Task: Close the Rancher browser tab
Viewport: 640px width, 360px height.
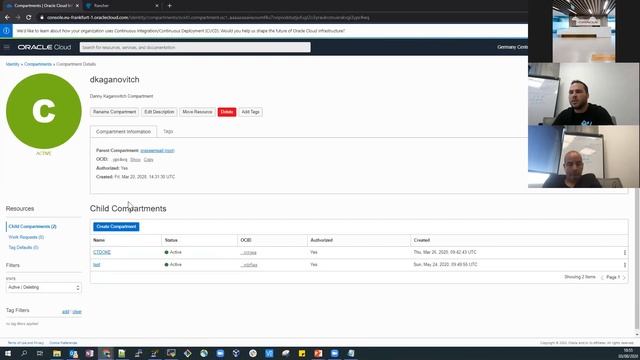Action: (157, 6)
